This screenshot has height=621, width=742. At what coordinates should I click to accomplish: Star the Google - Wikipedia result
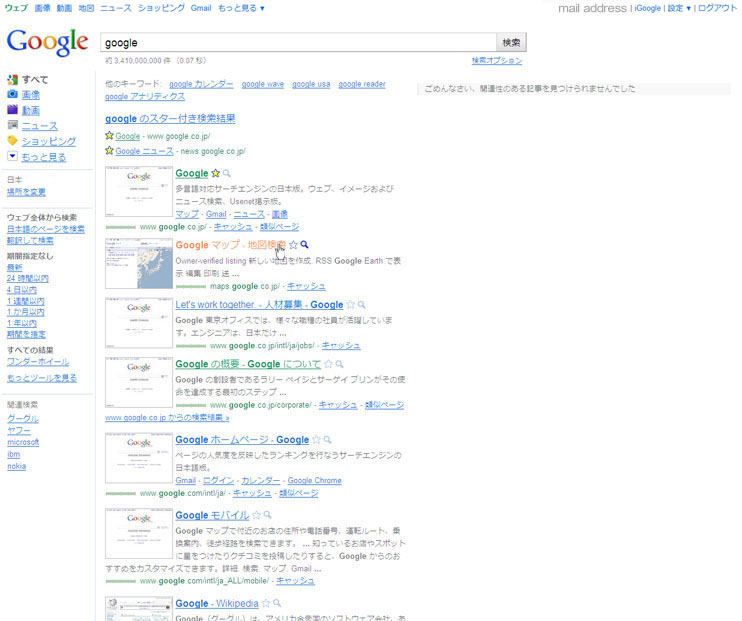tap(265, 603)
